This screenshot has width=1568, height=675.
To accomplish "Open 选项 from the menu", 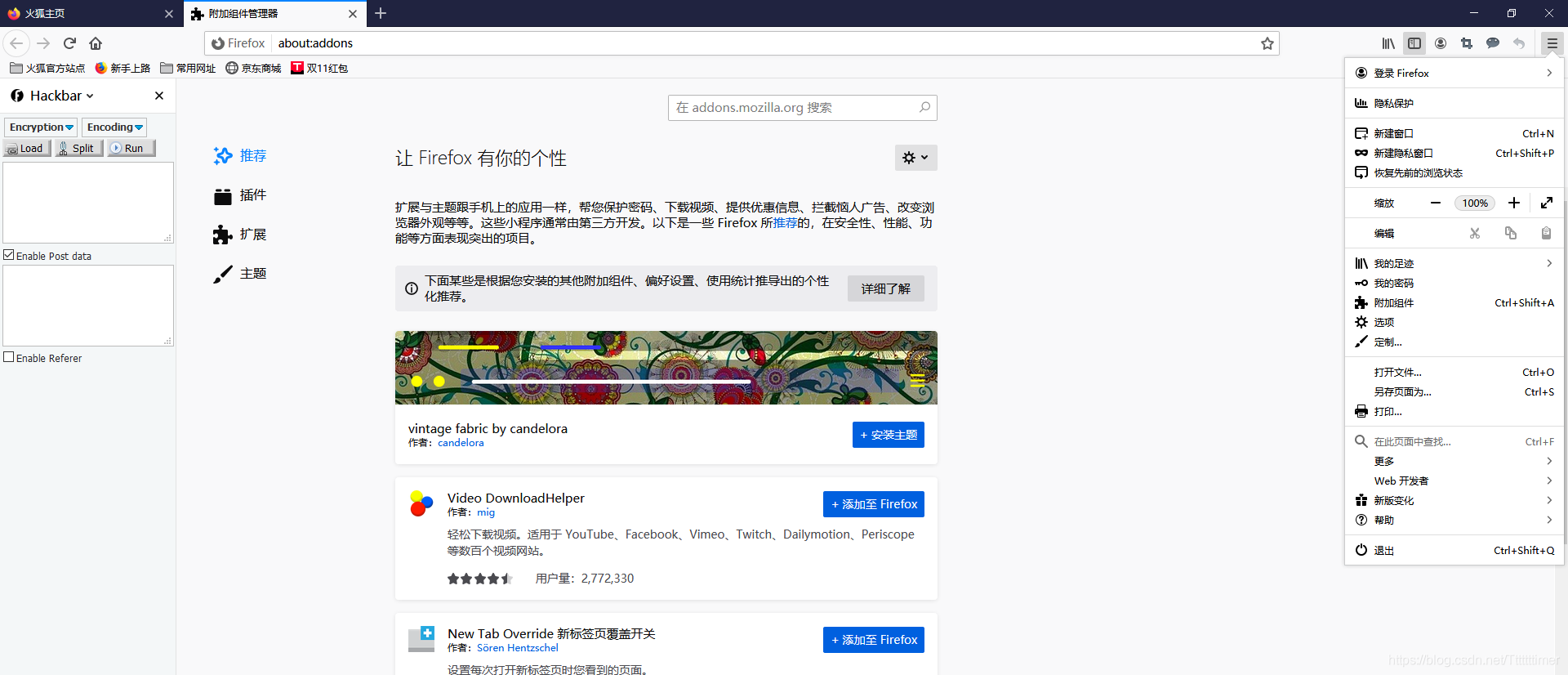I will (x=1454, y=322).
